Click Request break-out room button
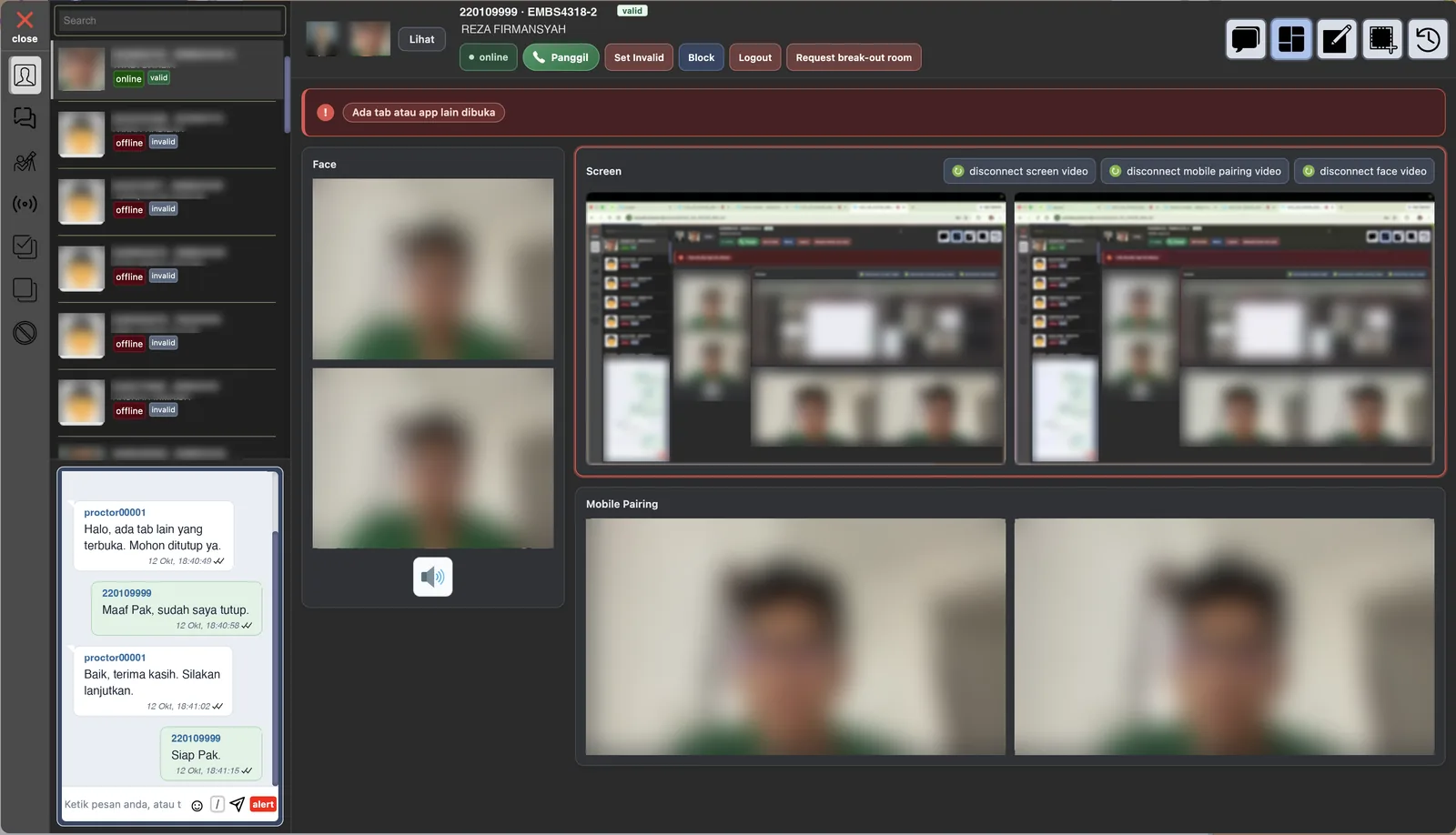The width and height of the screenshot is (1456, 835). click(854, 57)
